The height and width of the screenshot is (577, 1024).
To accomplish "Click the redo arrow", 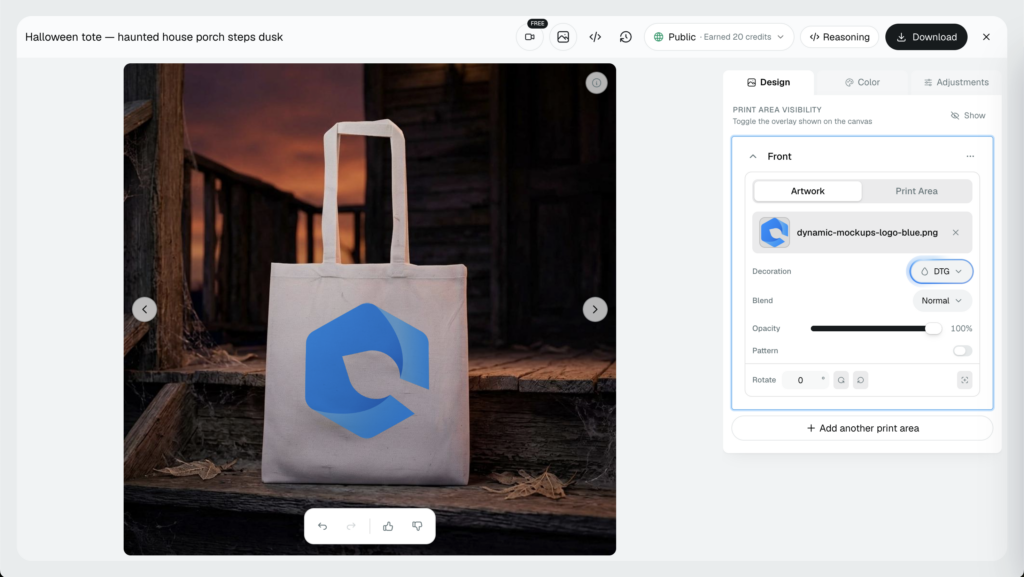I will pos(351,526).
